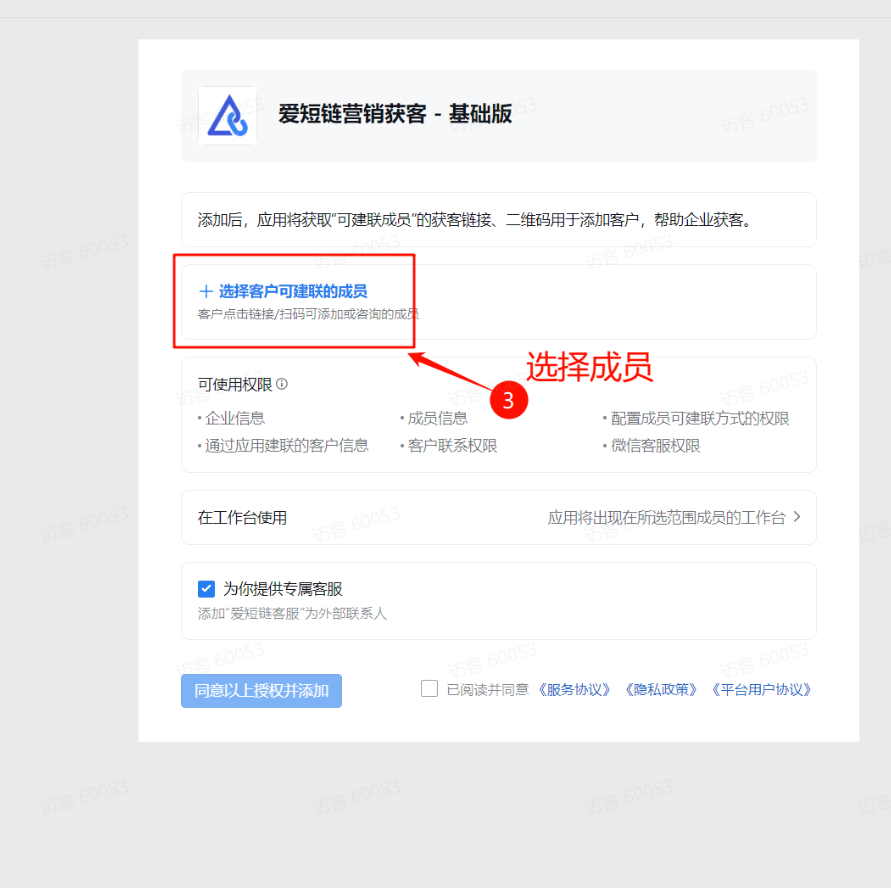Select 选择客户可建联的成员 link

tap(293, 291)
